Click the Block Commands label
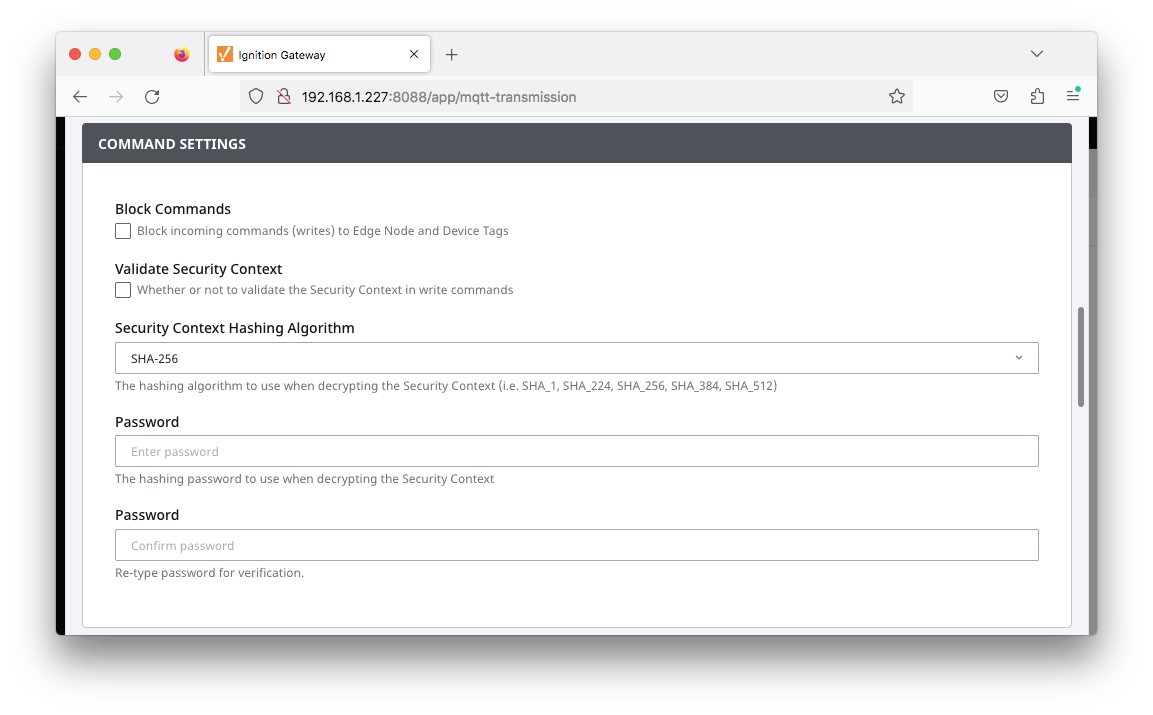1153x715 pixels. (173, 209)
